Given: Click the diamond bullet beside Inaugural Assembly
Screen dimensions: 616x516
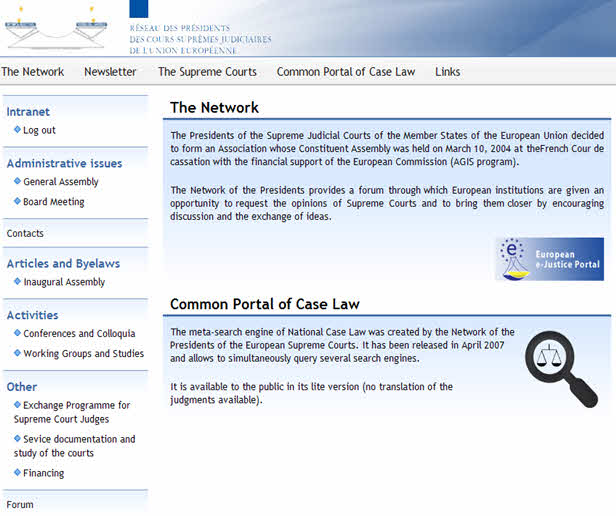Looking at the screenshot, I should 17,281.
